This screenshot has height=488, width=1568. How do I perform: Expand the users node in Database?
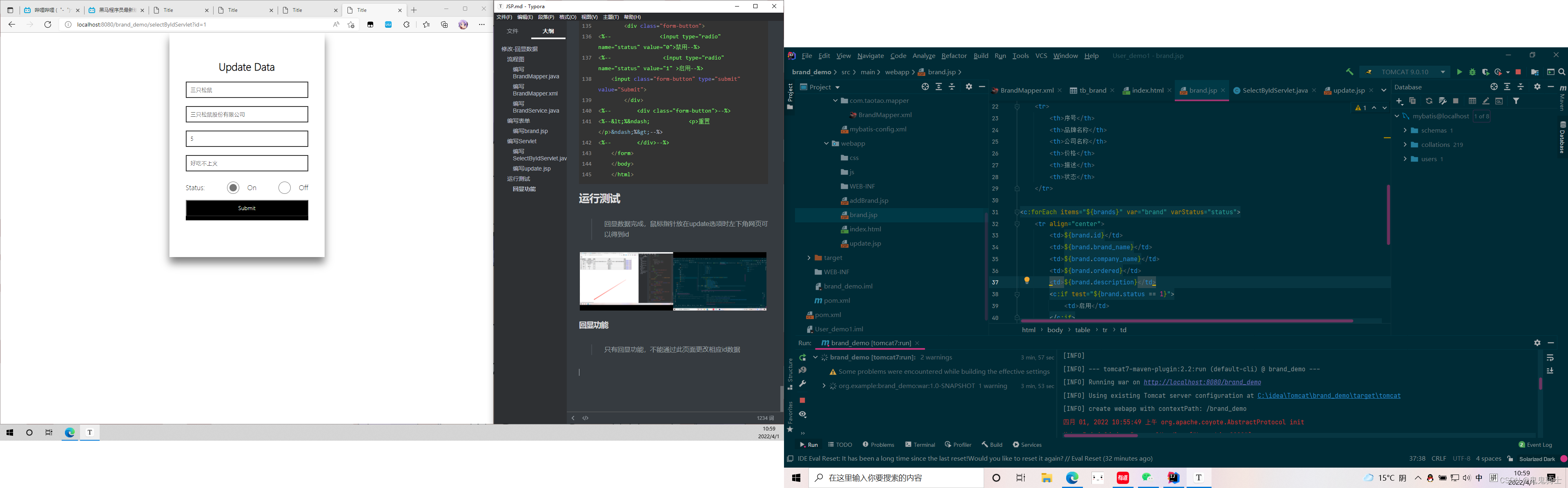1405,159
